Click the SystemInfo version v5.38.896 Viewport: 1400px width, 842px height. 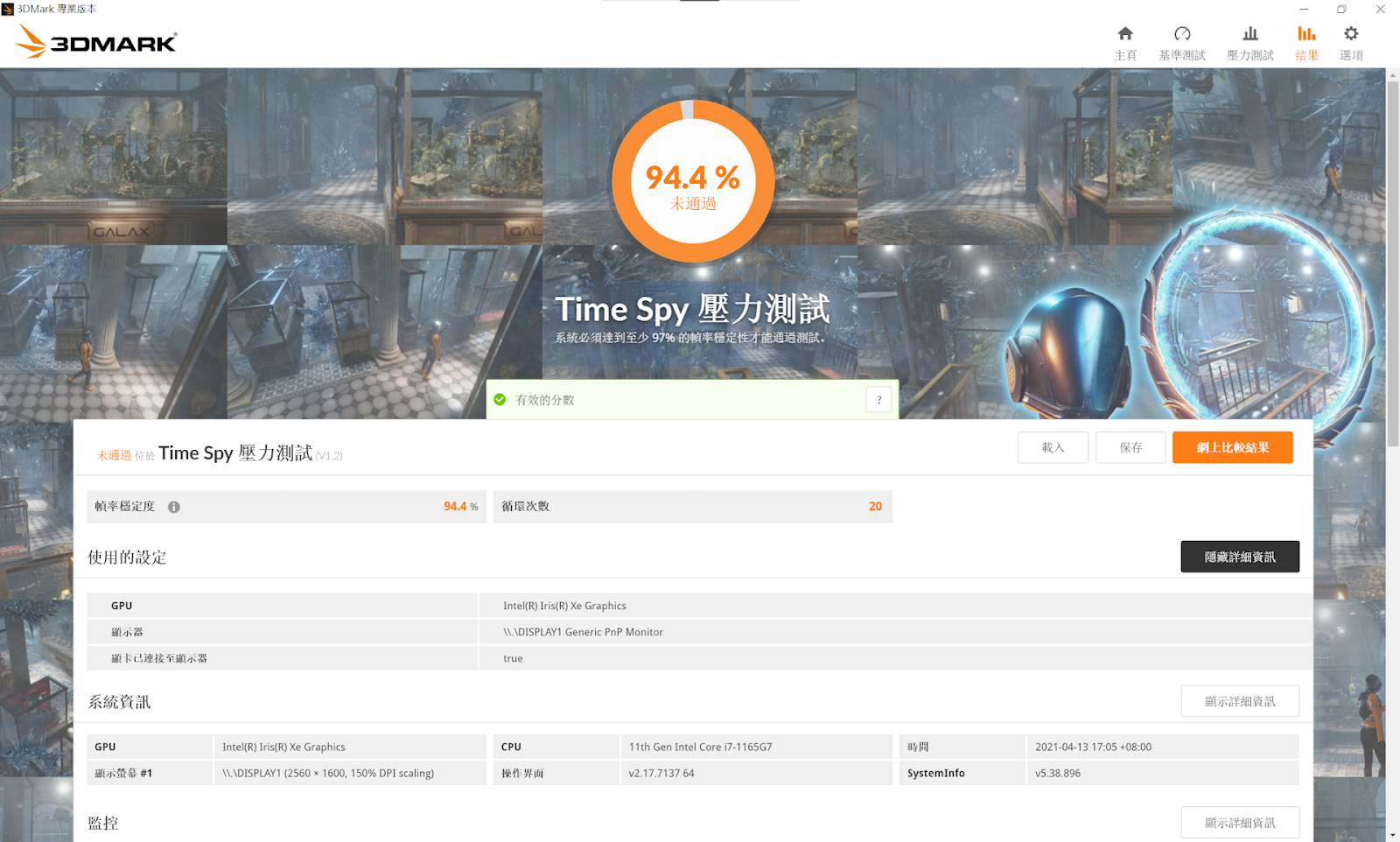point(1058,773)
